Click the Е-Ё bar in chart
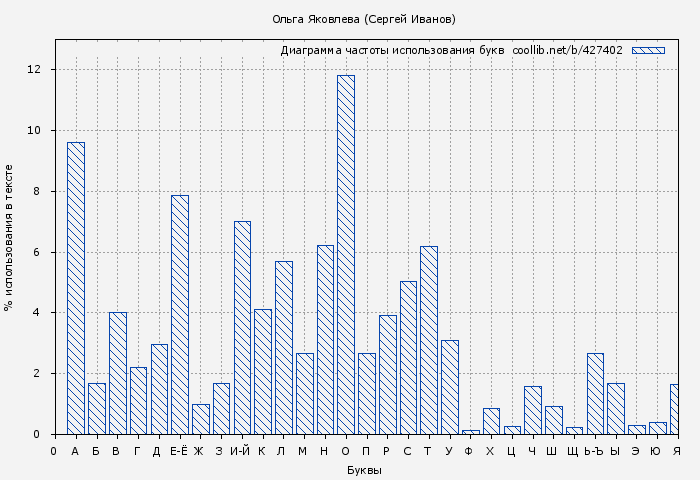The image size is (700, 480). pos(180,315)
